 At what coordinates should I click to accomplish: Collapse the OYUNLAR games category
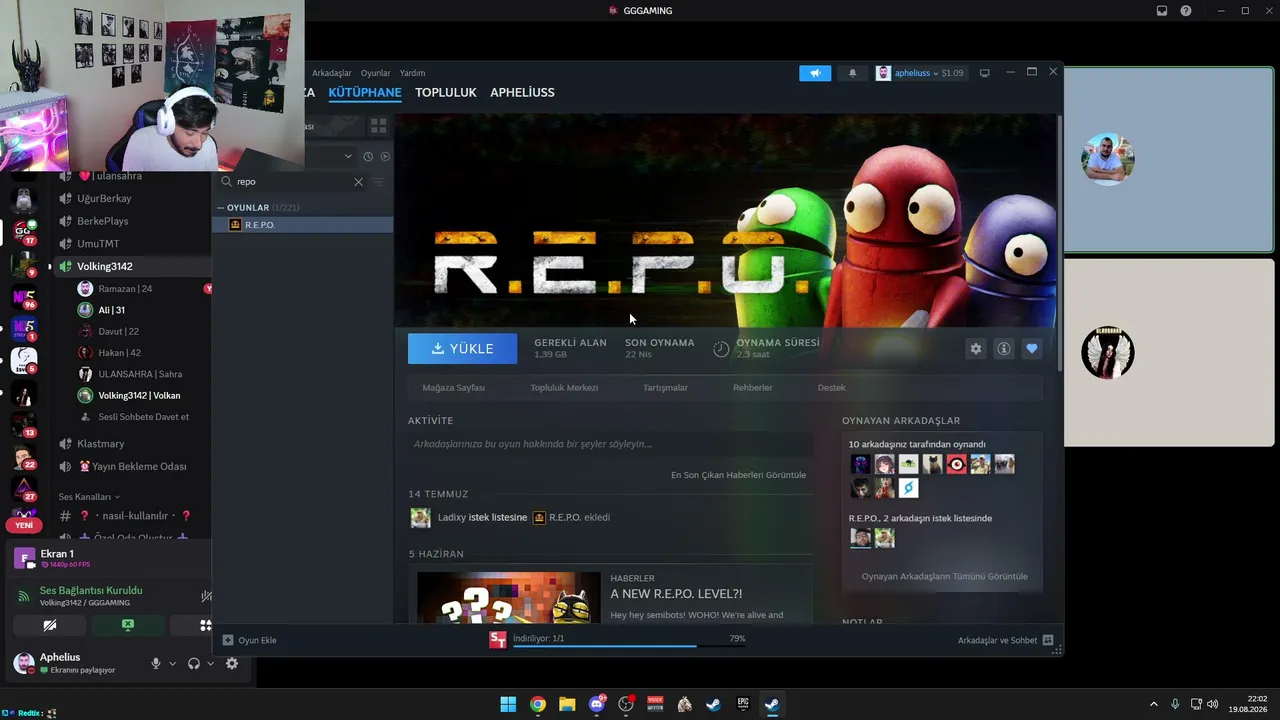pyautogui.click(x=221, y=208)
